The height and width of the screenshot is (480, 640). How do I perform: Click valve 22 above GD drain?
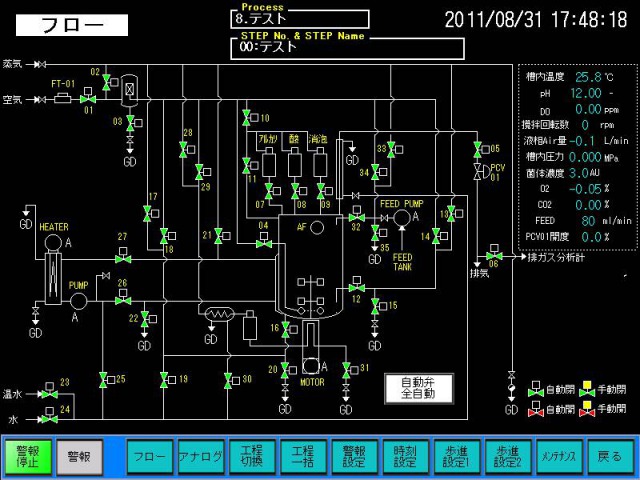(x=148, y=319)
